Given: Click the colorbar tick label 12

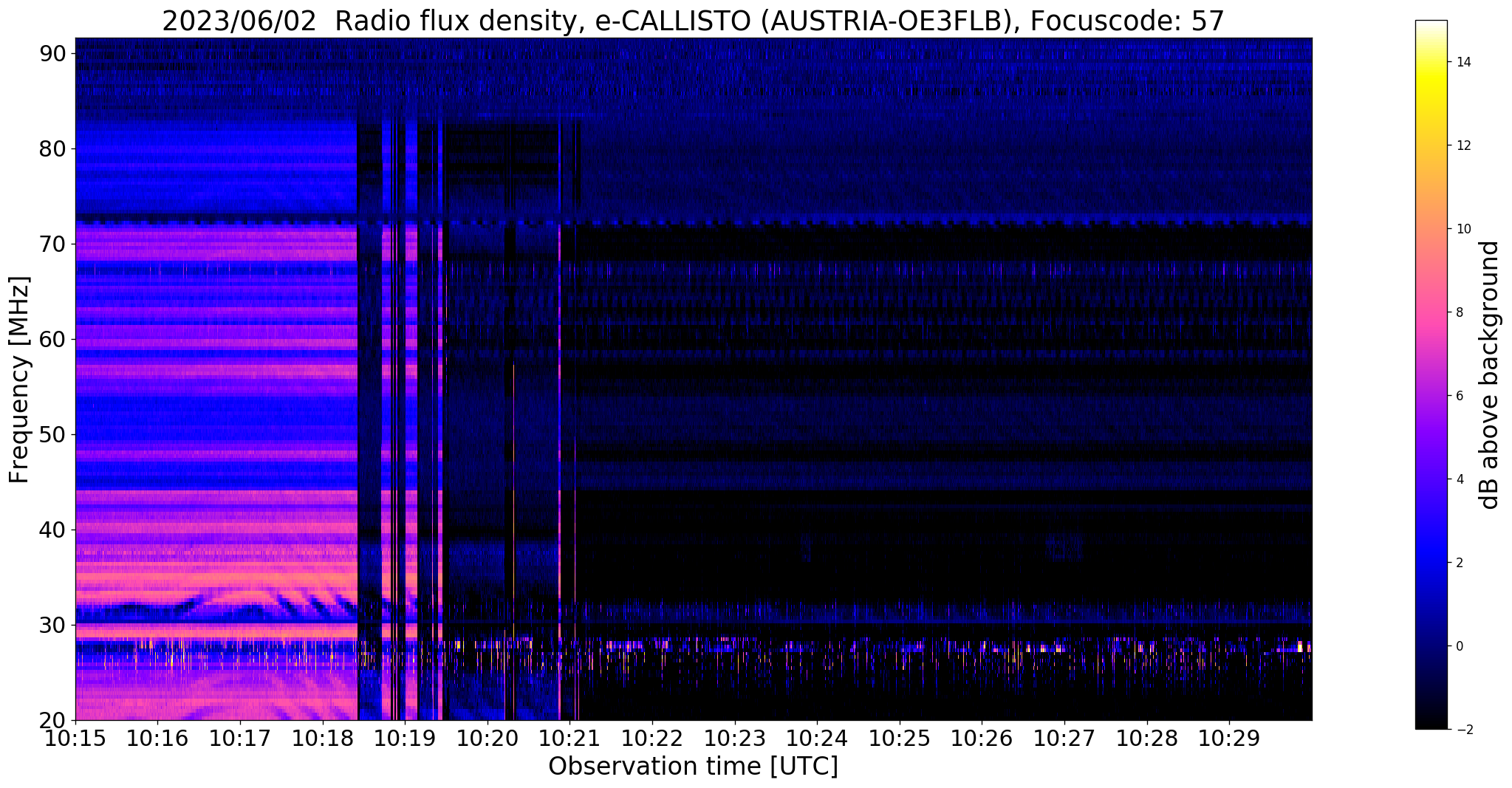Looking at the screenshot, I should 1463,145.
